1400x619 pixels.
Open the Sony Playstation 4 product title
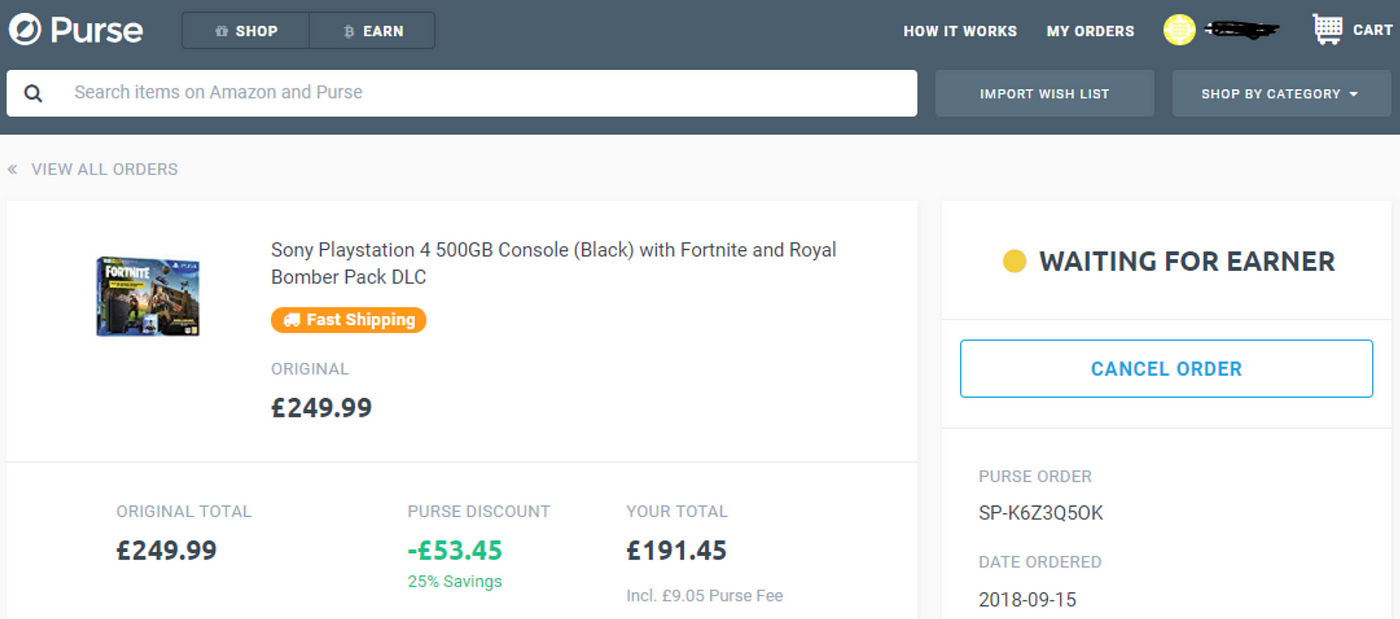pyautogui.click(x=553, y=263)
